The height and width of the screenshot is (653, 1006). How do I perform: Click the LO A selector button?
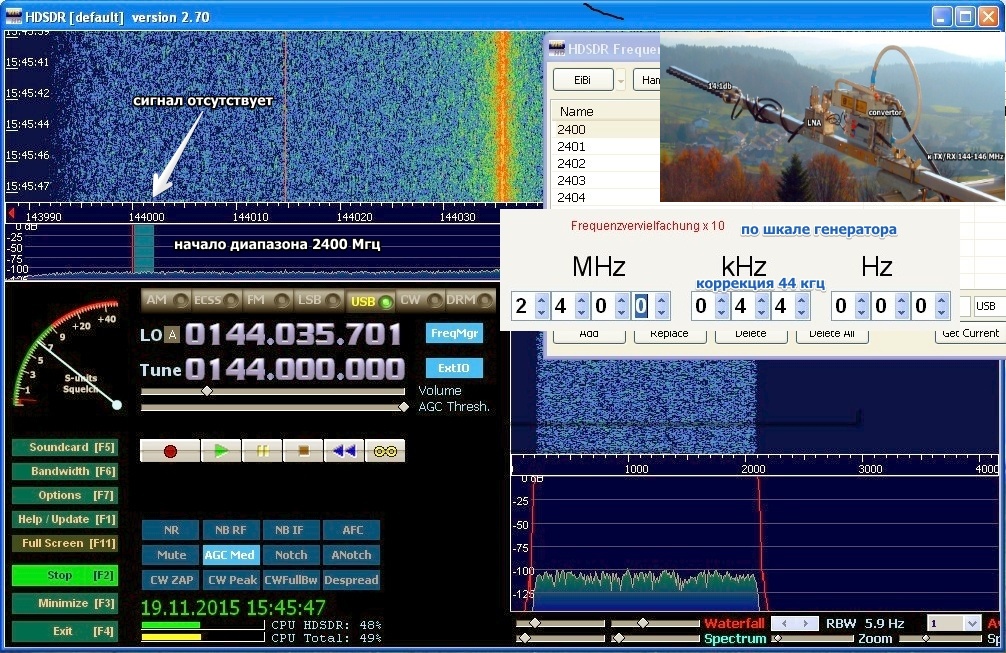(171, 335)
